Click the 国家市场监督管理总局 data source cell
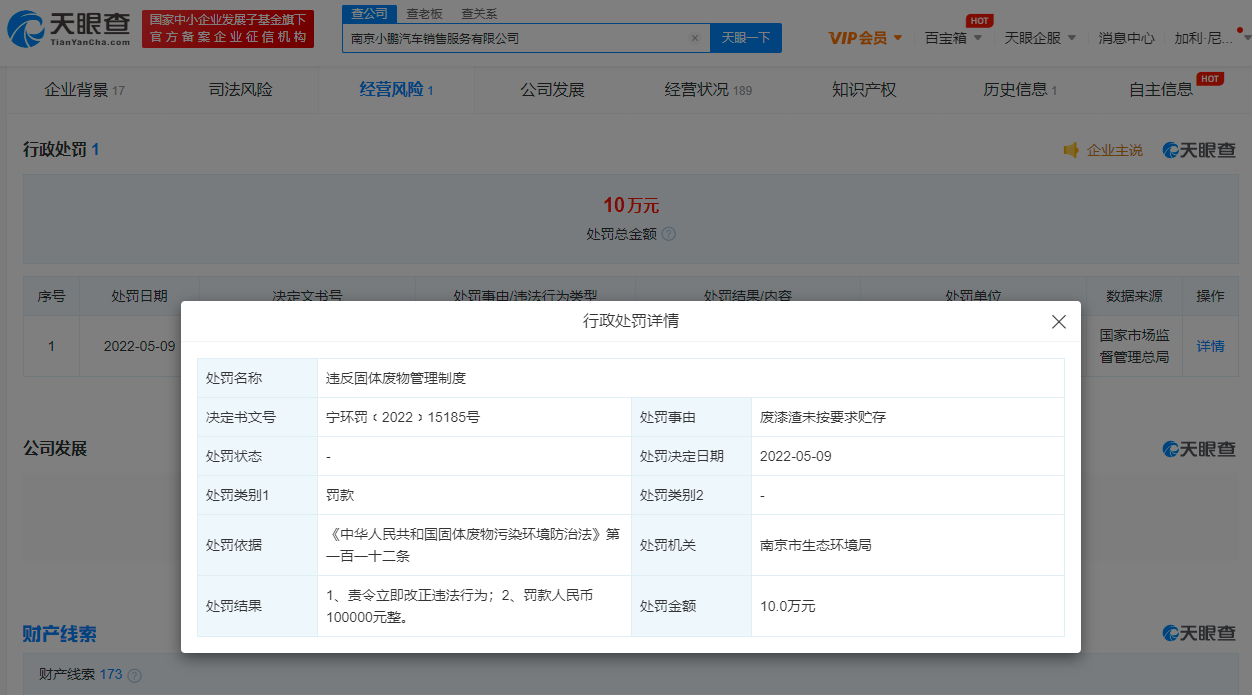The width and height of the screenshot is (1252, 695). coord(1134,346)
